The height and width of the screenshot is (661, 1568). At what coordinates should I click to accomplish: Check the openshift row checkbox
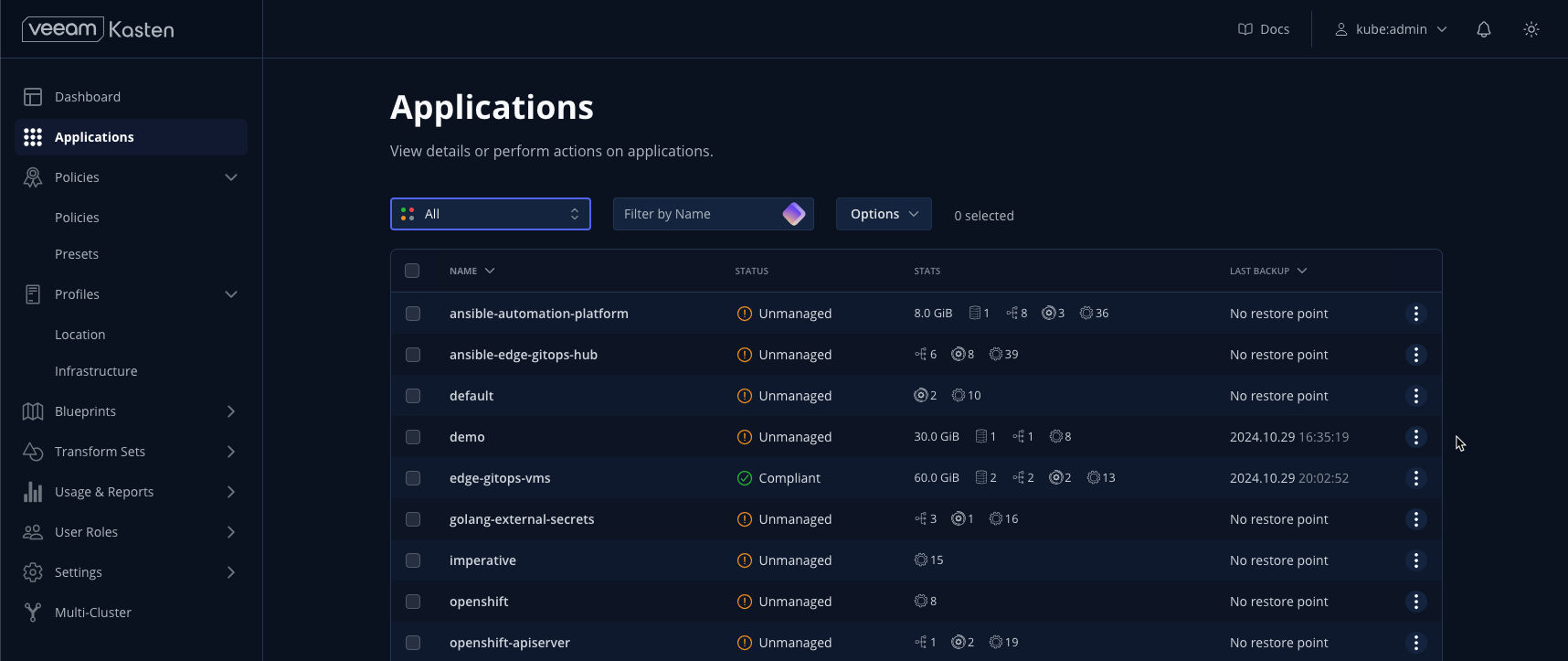click(x=413, y=602)
